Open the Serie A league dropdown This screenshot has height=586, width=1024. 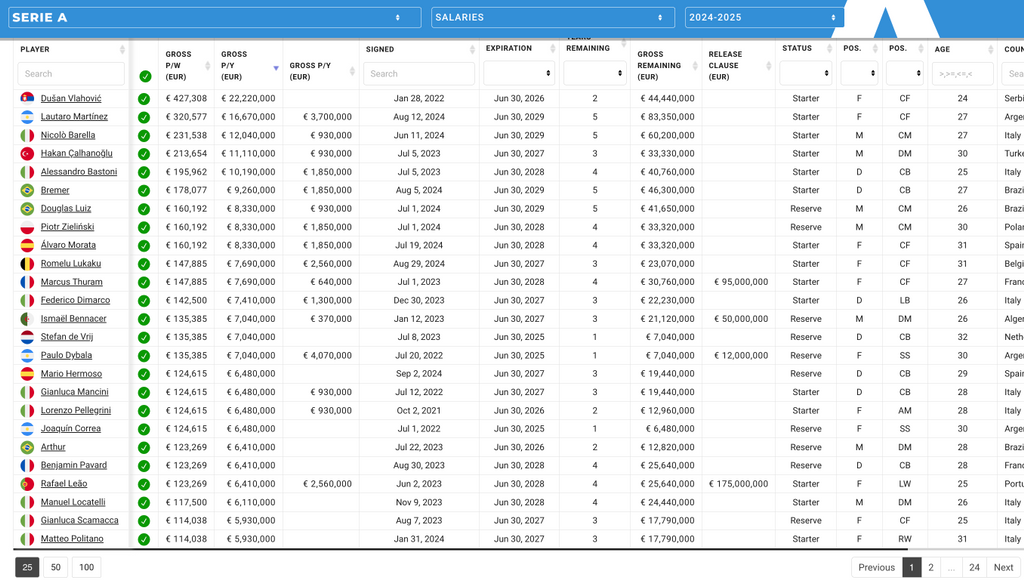[207, 18]
